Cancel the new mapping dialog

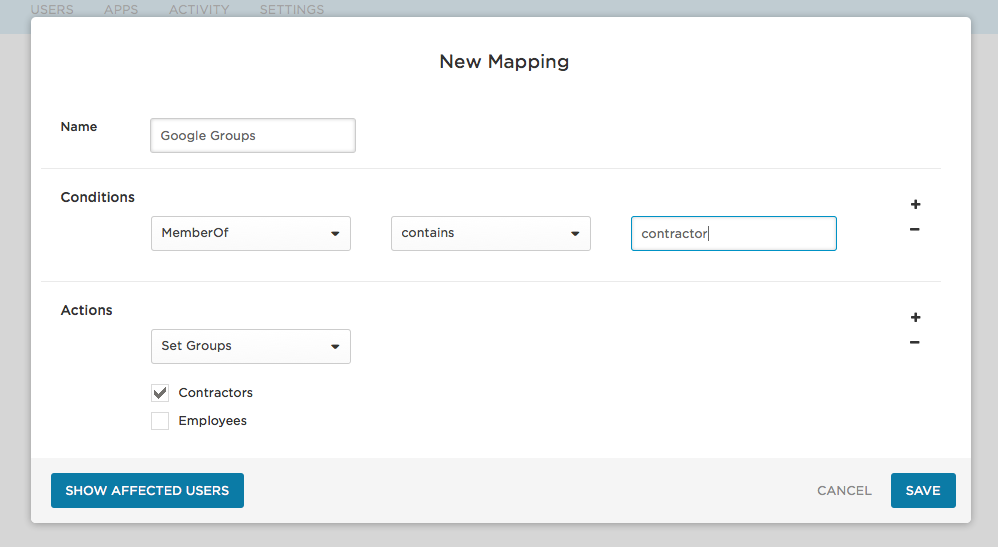point(845,491)
